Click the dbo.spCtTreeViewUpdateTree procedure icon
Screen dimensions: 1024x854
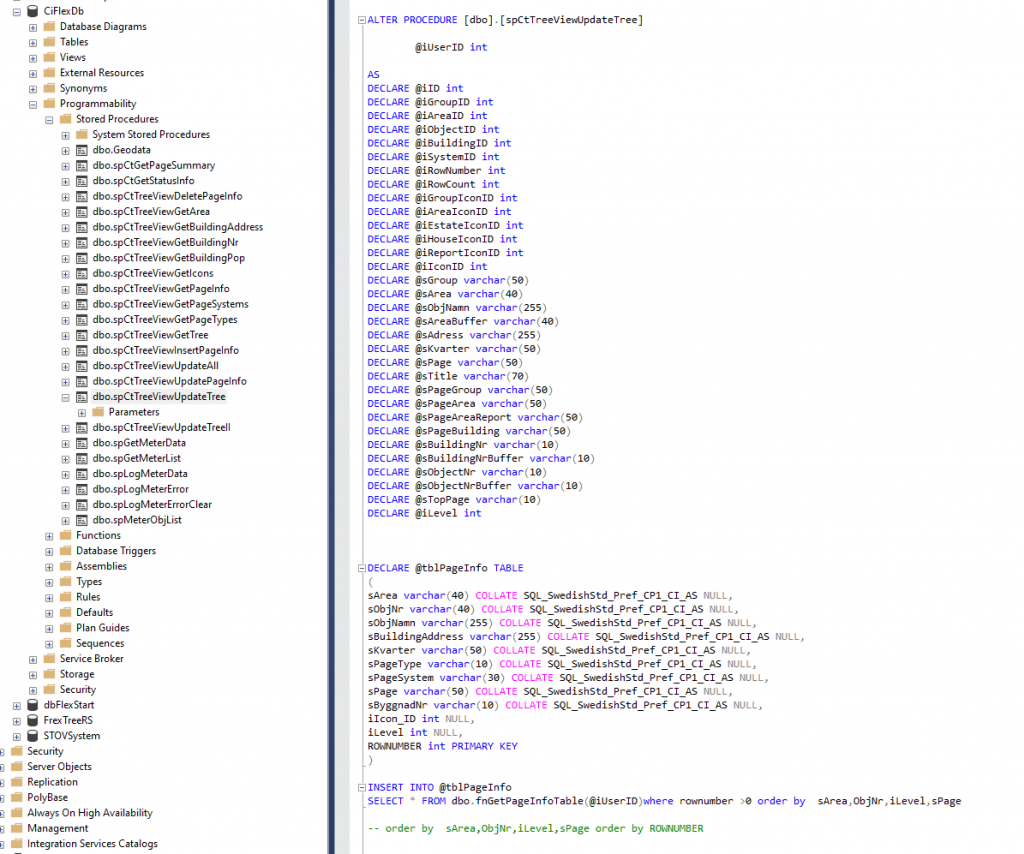coord(82,397)
